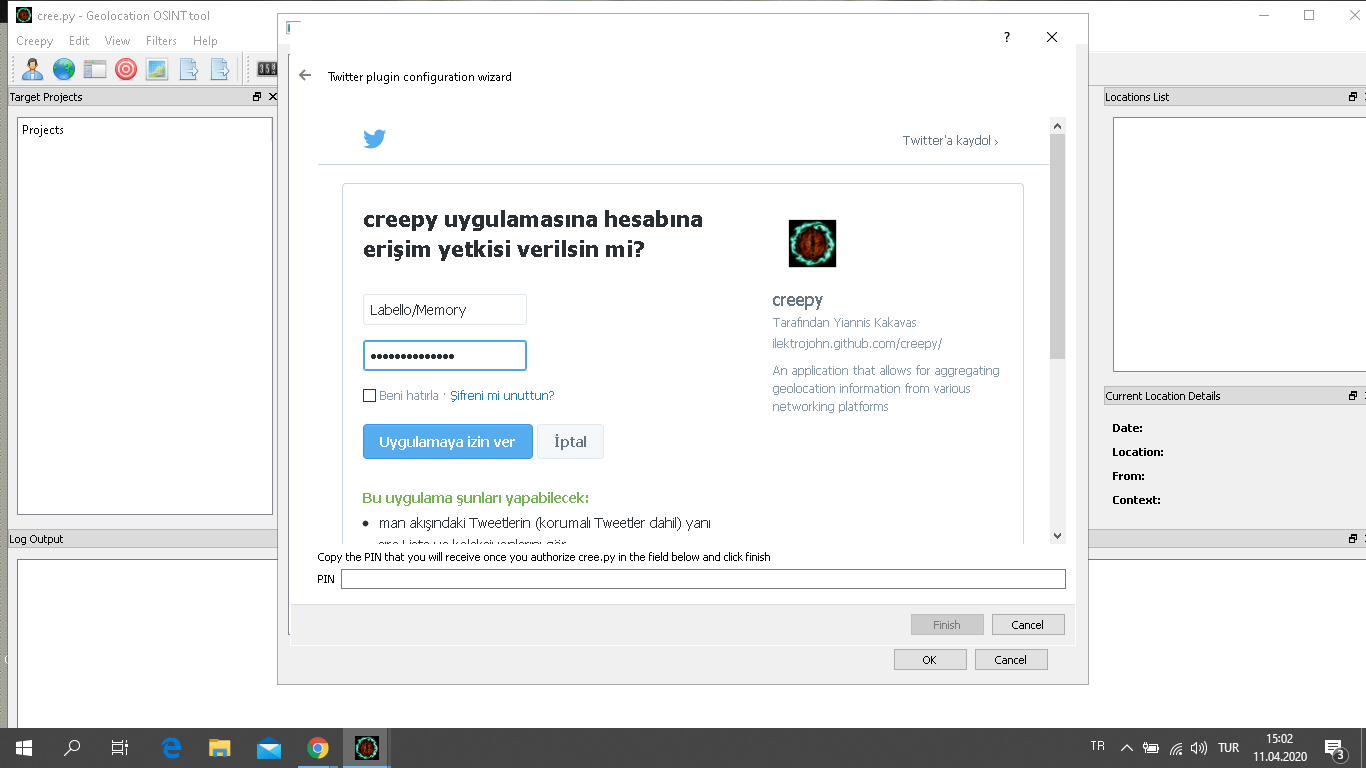Click the second document export arrow icon
This screenshot has width=1366, height=768.
tap(219, 69)
